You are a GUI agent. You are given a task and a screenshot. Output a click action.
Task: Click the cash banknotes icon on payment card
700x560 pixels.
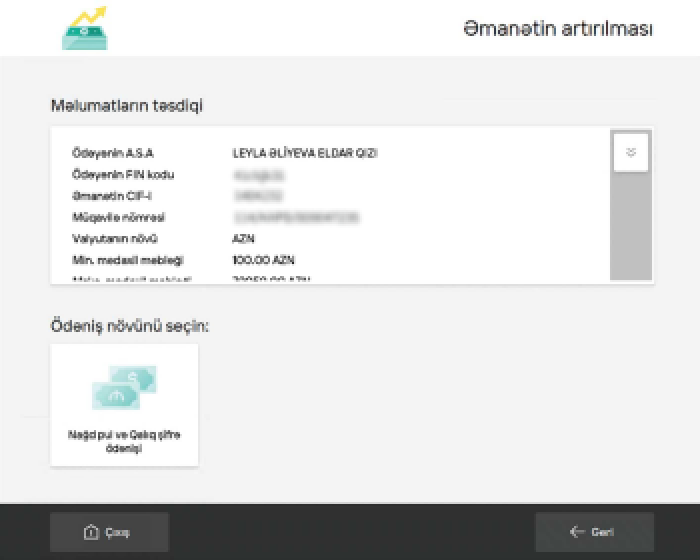[125, 387]
